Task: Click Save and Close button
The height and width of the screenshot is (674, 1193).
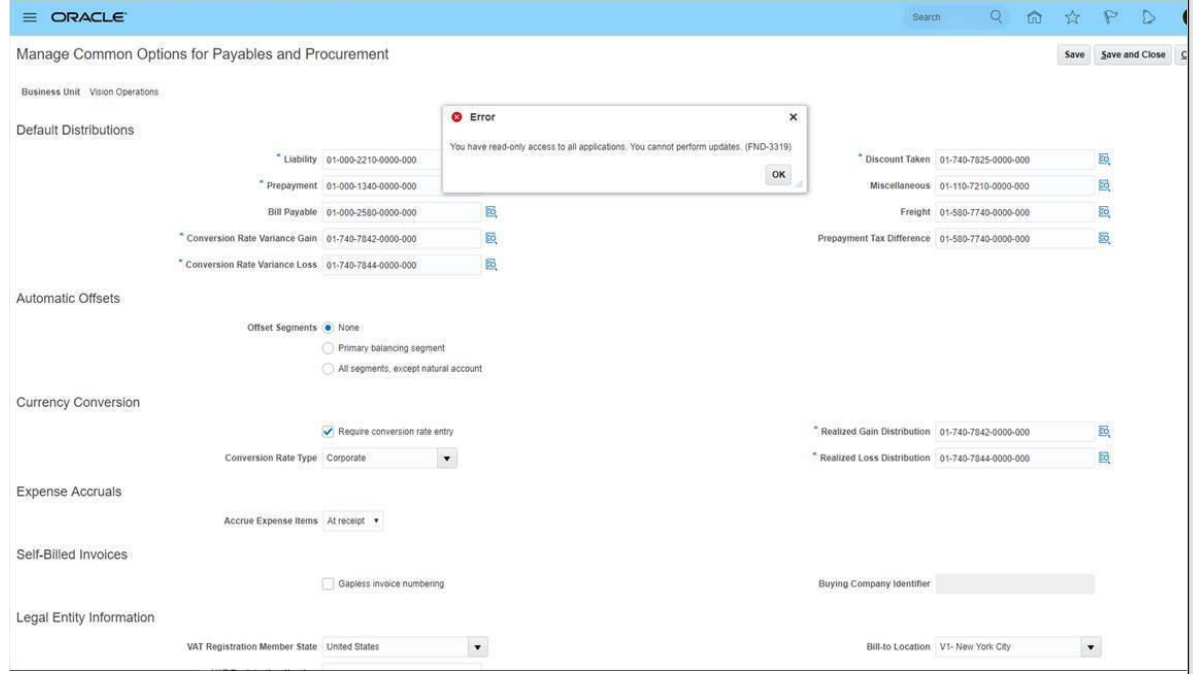Action: coord(1133,55)
